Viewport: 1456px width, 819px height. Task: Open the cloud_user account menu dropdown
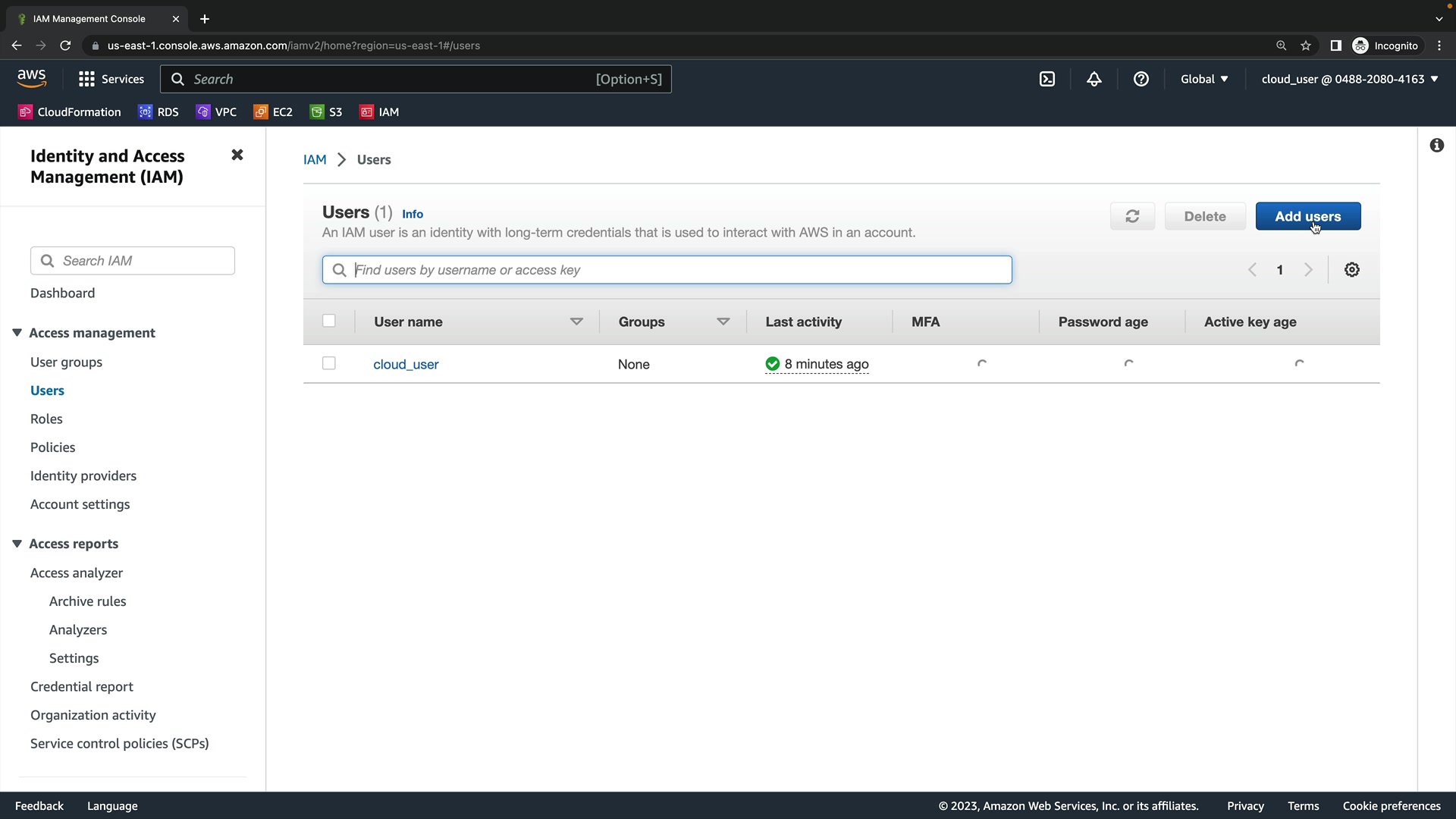[1349, 79]
